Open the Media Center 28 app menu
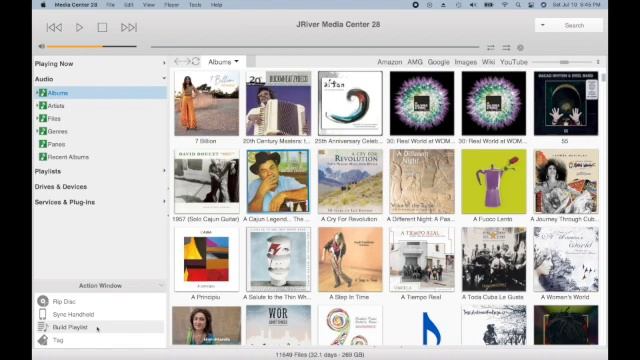 76,5
